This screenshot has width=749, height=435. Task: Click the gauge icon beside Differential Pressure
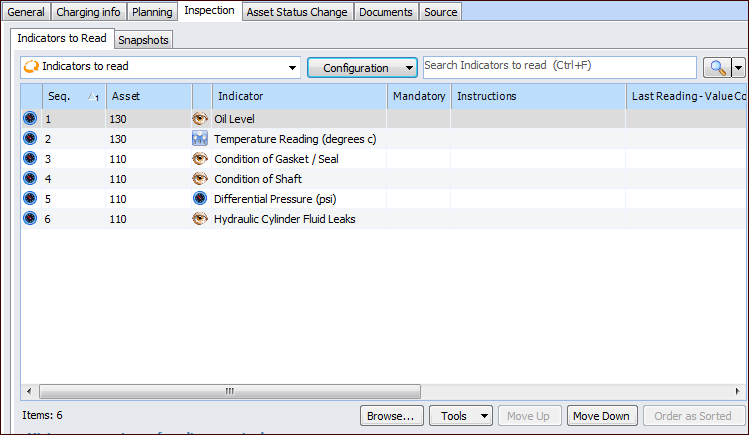[x=200, y=198]
